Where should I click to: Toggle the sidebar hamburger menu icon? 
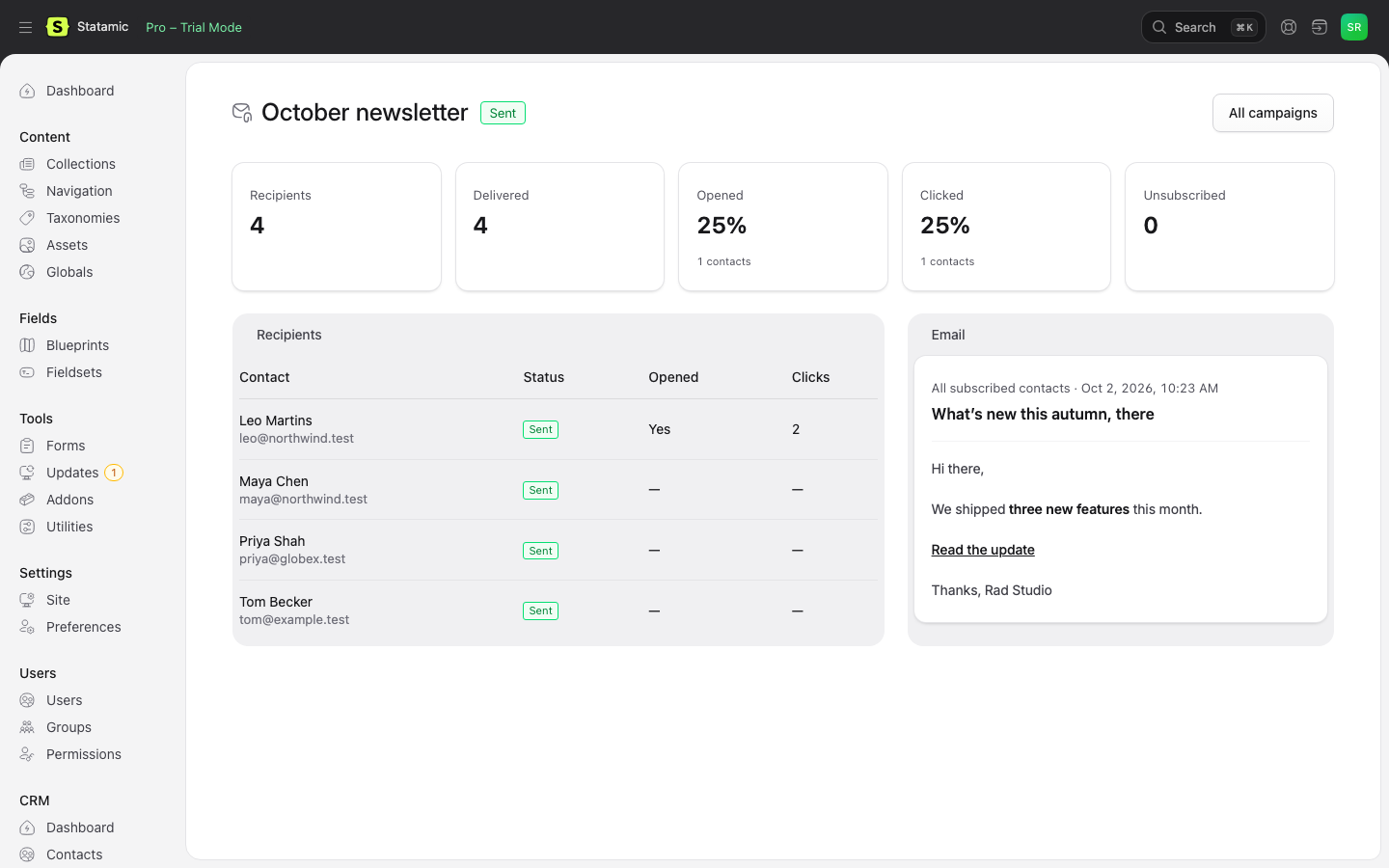pyautogui.click(x=26, y=27)
